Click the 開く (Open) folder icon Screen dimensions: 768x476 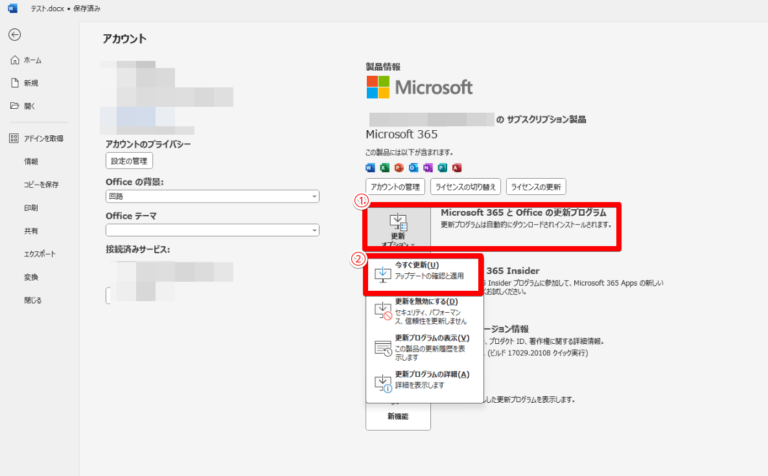coord(14,106)
